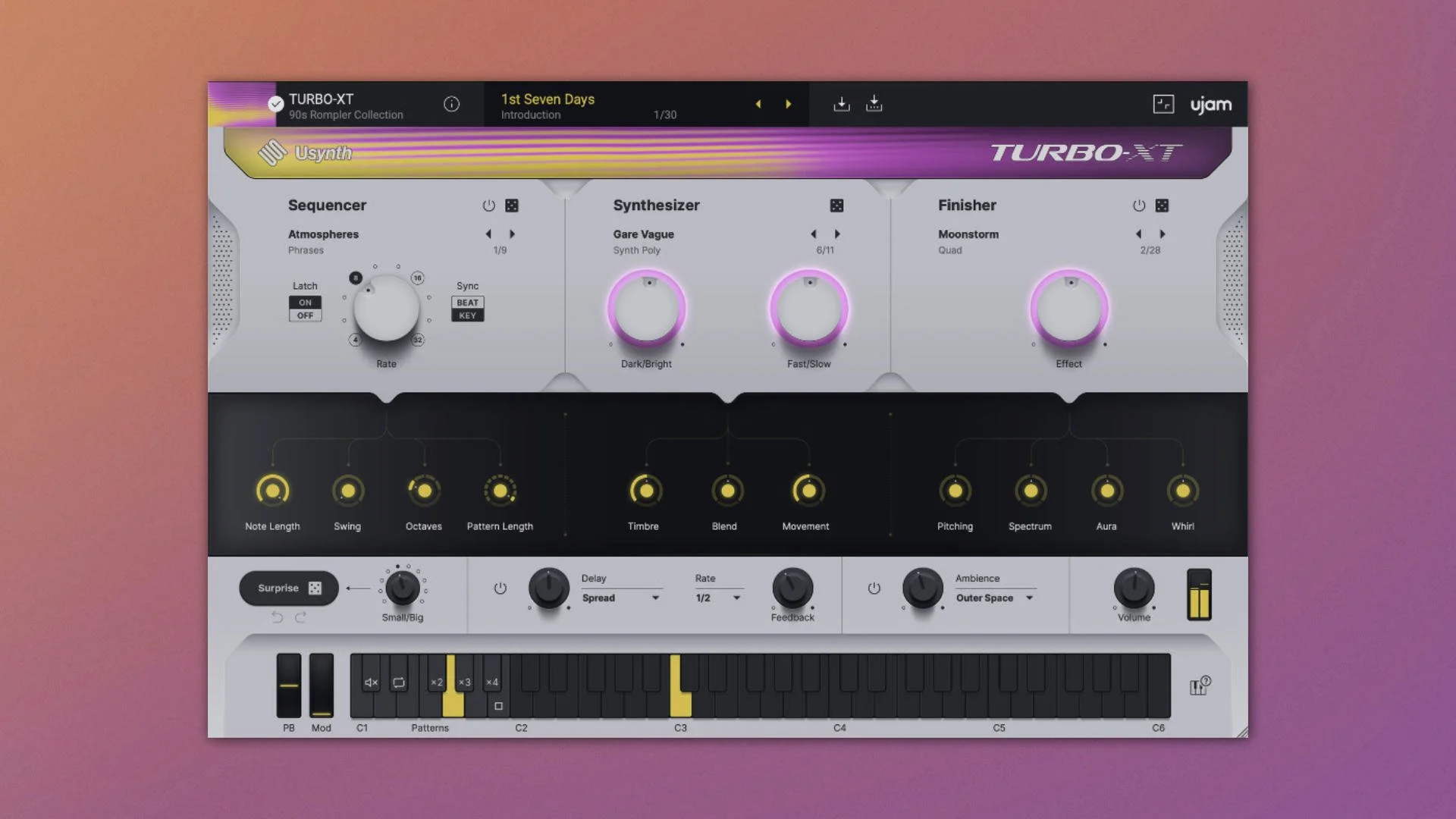The height and width of the screenshot is (819, 1456).
Task: Click the mute key icon on keyboard
Action: (371, 682)
